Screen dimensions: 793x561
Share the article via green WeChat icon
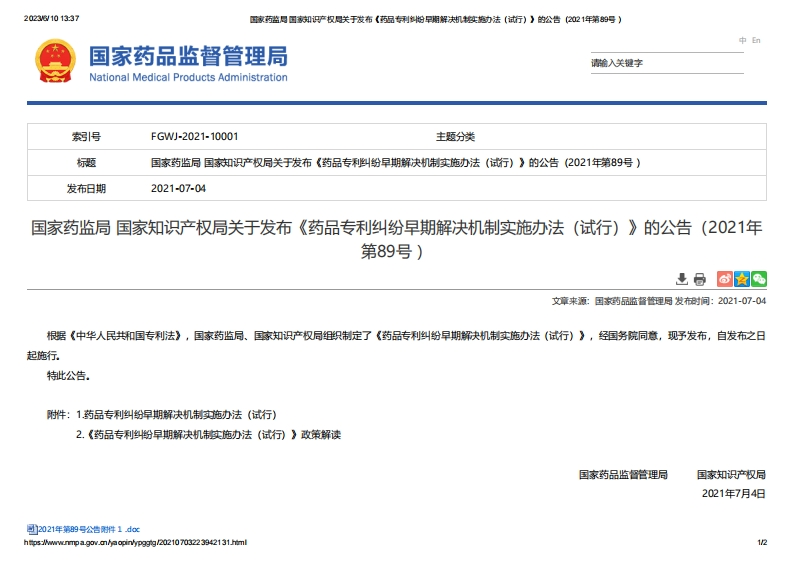coord(759,279)
